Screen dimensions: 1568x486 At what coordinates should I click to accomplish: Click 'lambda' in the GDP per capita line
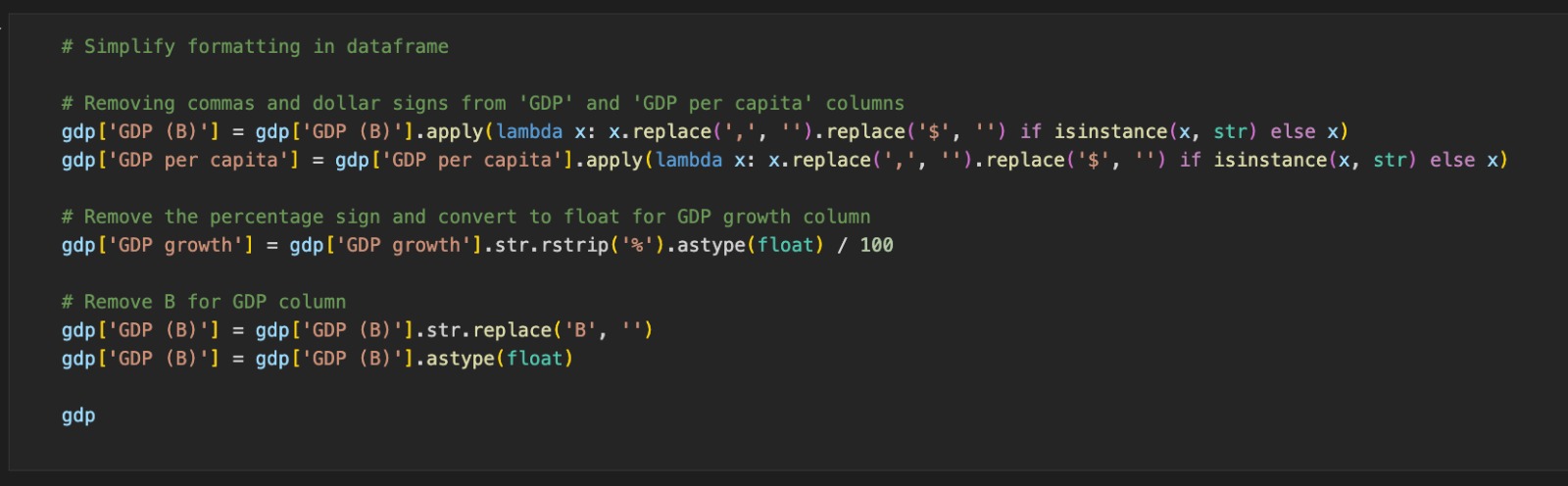click(x=689, y=160)
